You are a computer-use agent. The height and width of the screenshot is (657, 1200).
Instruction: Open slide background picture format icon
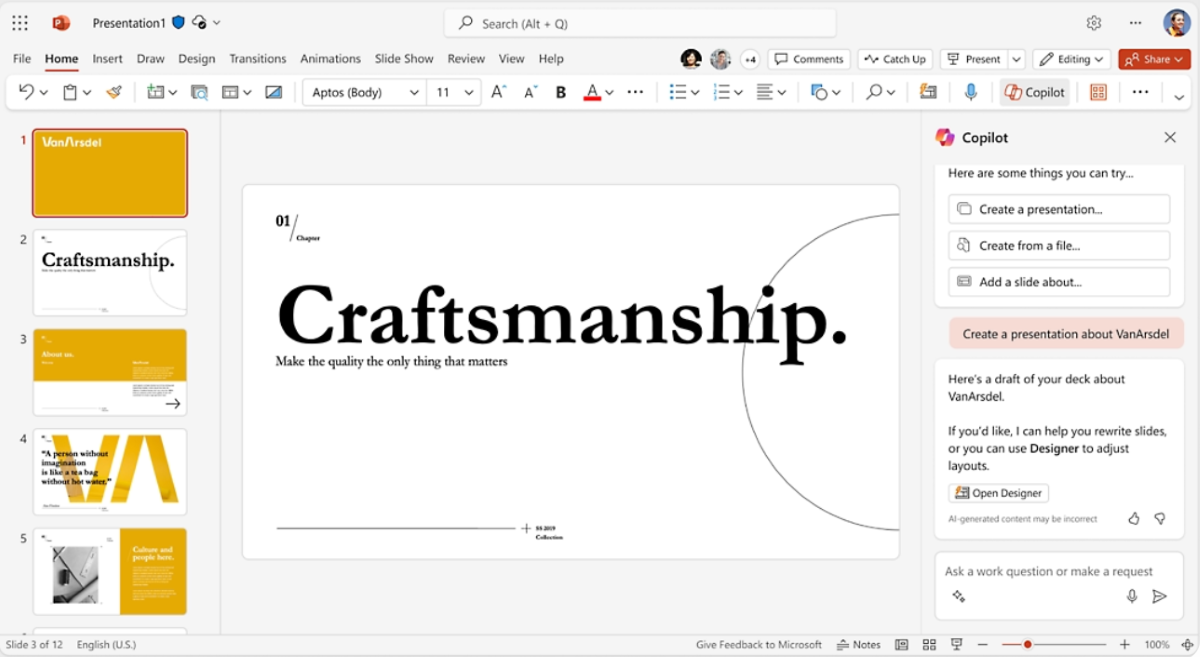pyautogui.click(x=273, y=92)
